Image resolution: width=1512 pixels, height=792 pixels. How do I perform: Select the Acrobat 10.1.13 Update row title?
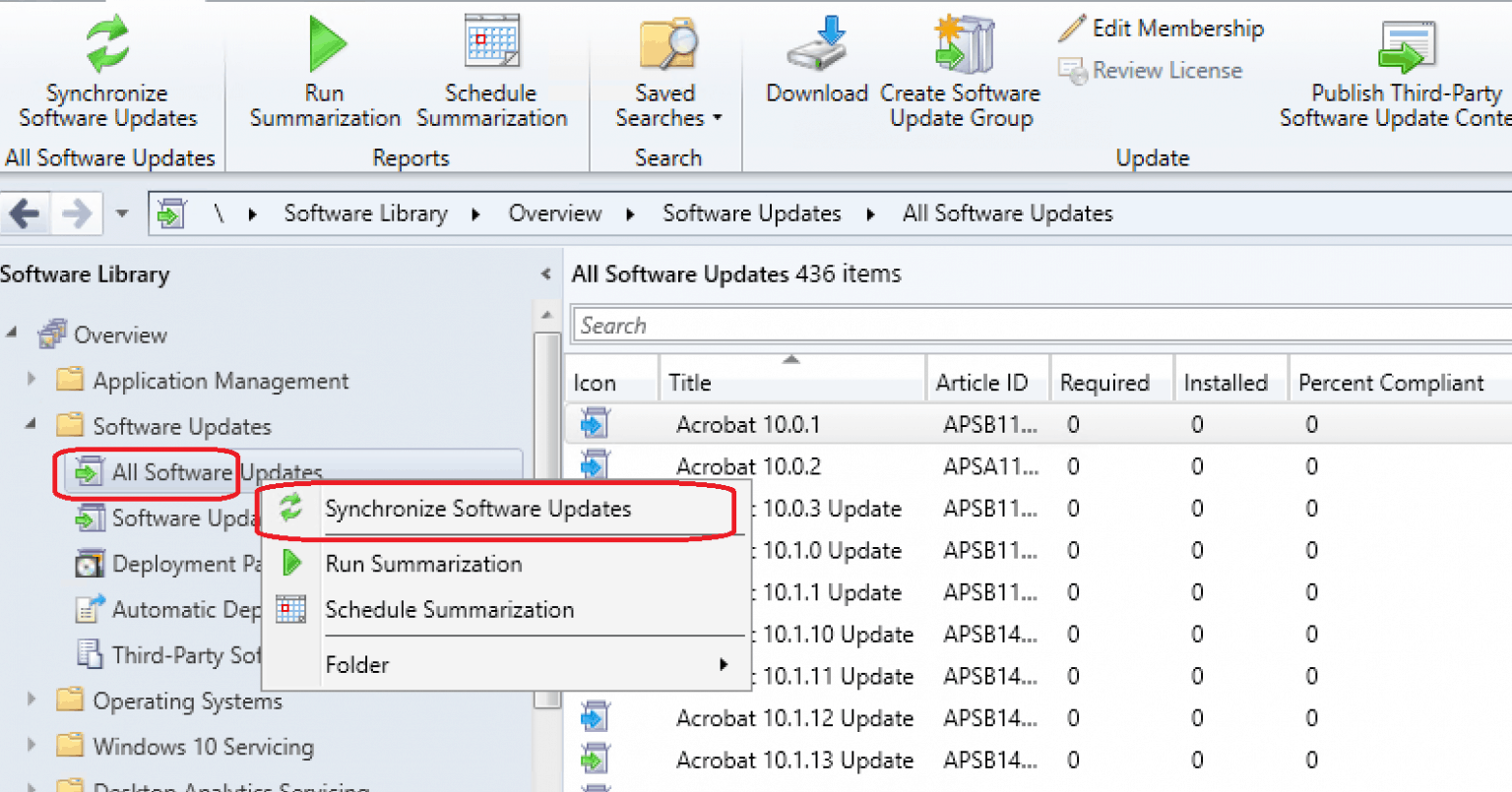[794, 761]
